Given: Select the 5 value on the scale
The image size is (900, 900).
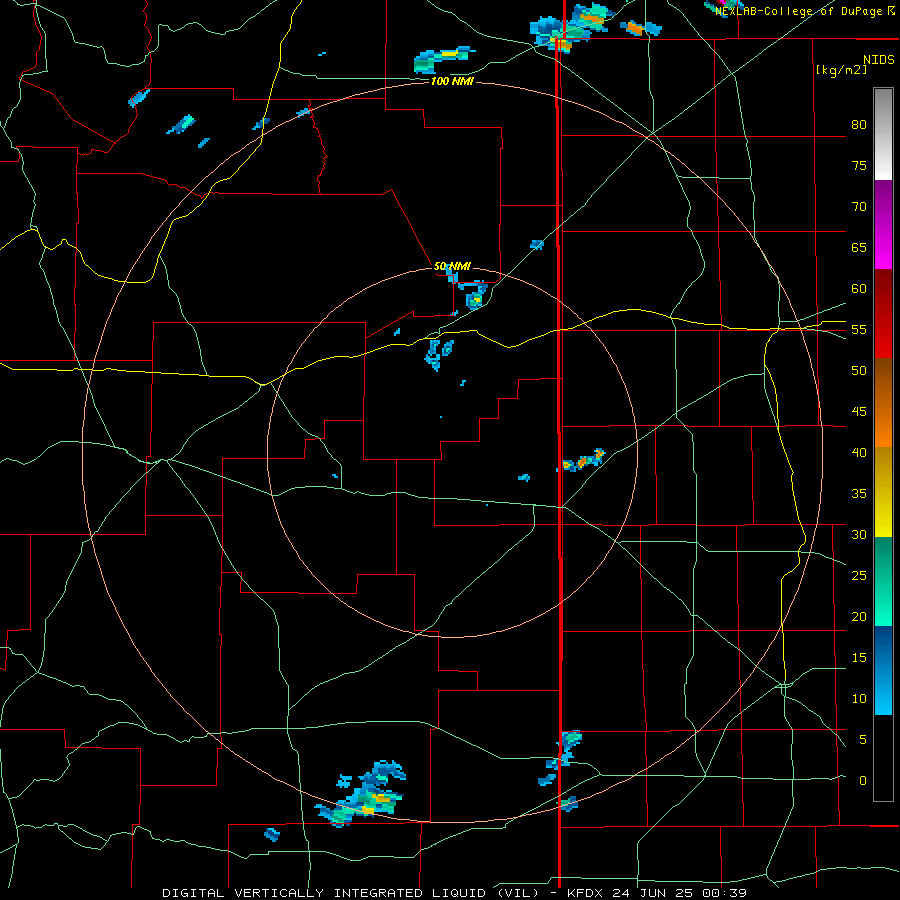Looking at the screenshot, I should [x=863, y=739].
